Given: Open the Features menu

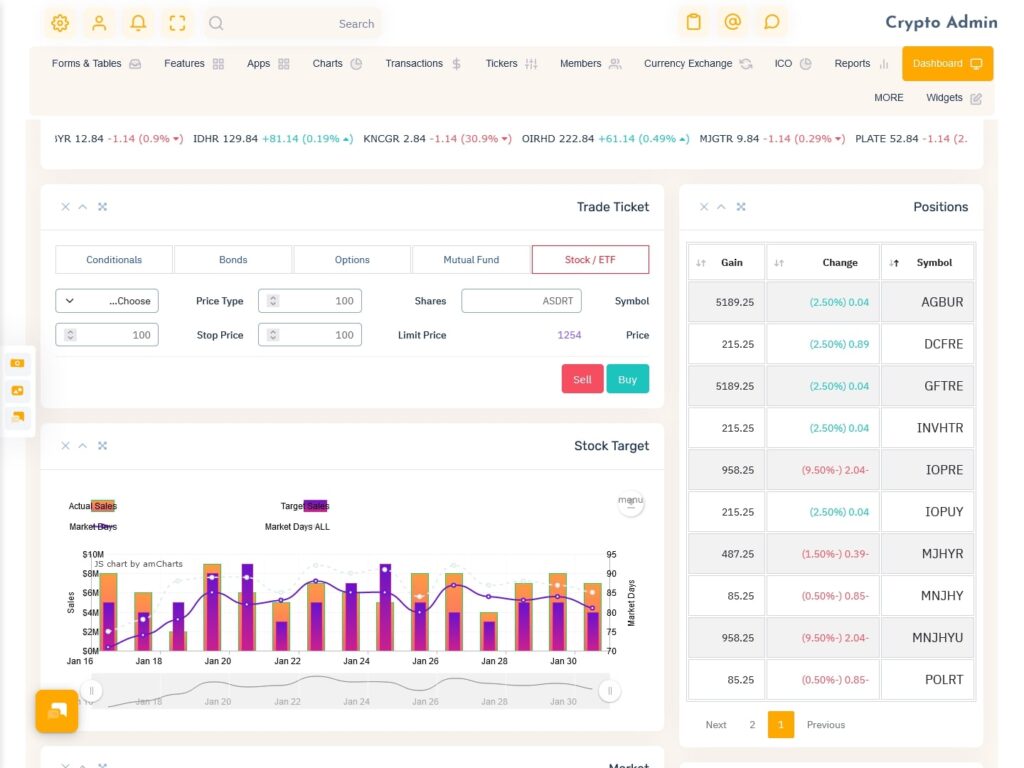Looking at the screenshot, I should pos(194,63).
